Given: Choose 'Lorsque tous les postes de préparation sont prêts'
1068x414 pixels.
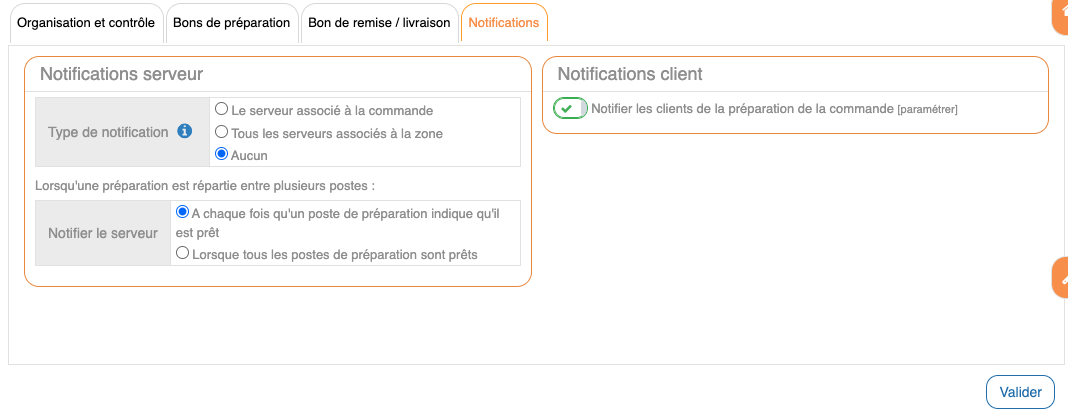Looking at the screenshot, I should 182,253.
